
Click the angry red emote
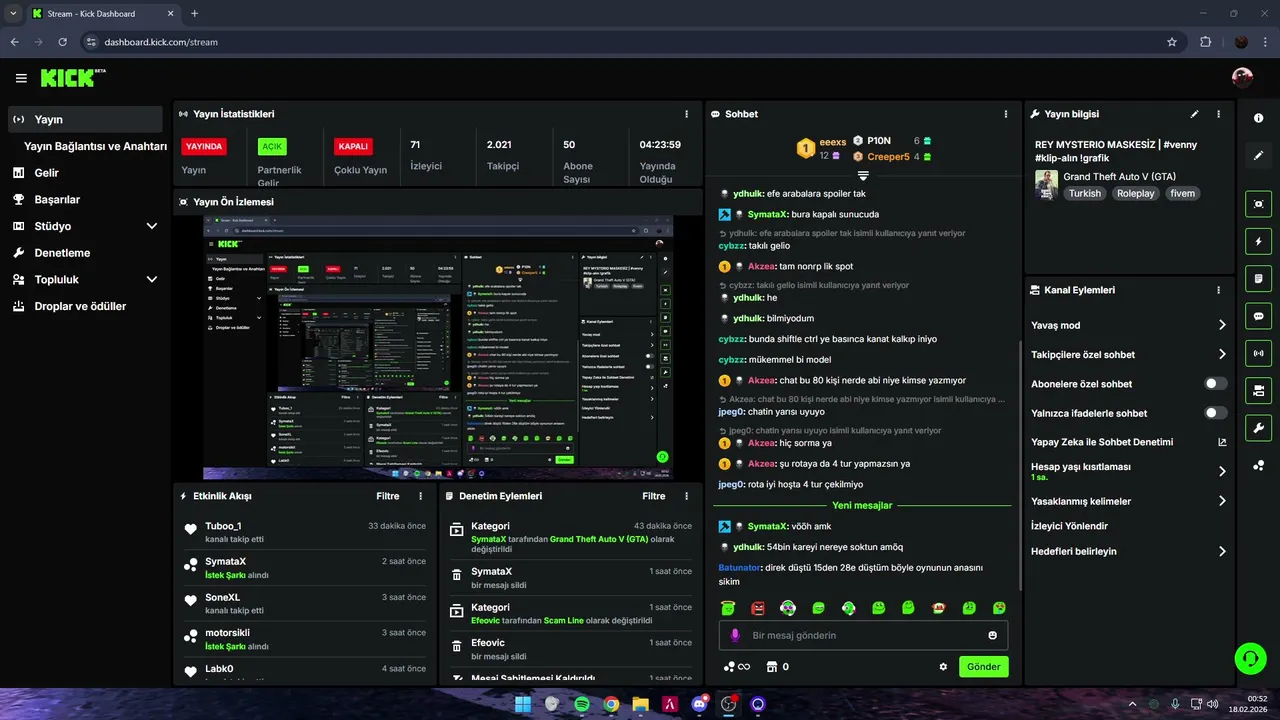coord(758,608)
